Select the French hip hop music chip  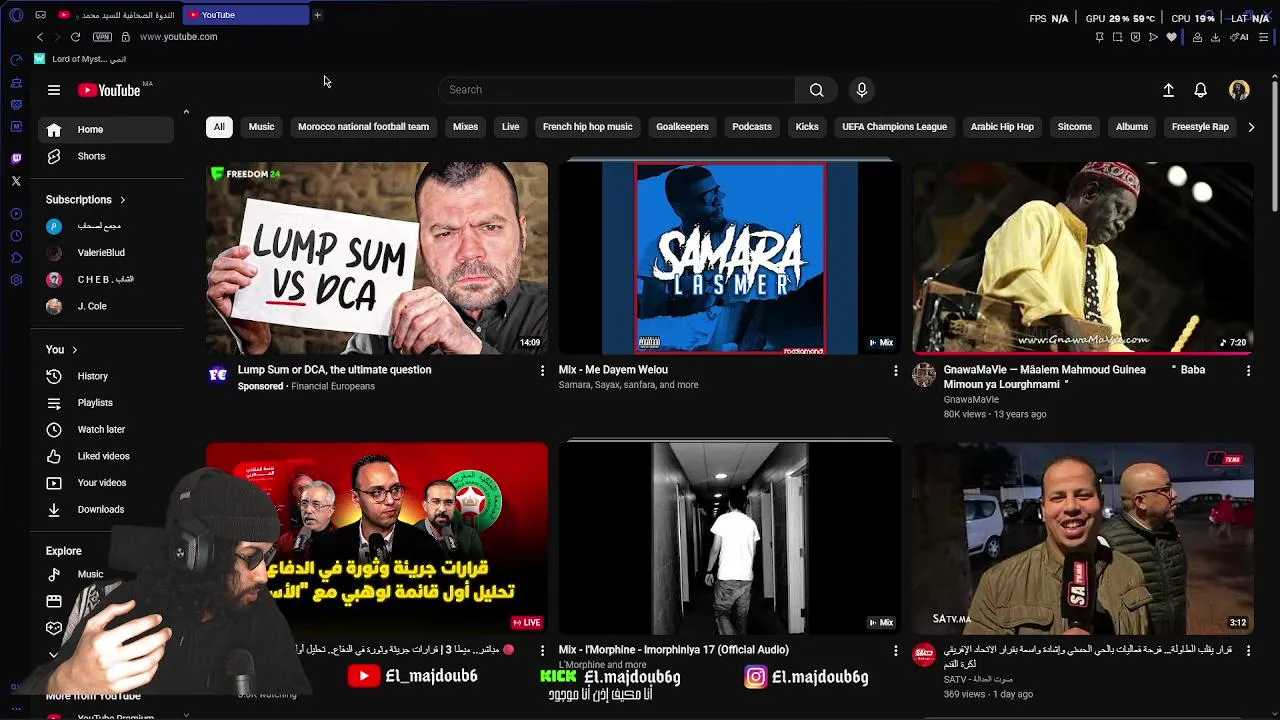(x=587, y=127)
